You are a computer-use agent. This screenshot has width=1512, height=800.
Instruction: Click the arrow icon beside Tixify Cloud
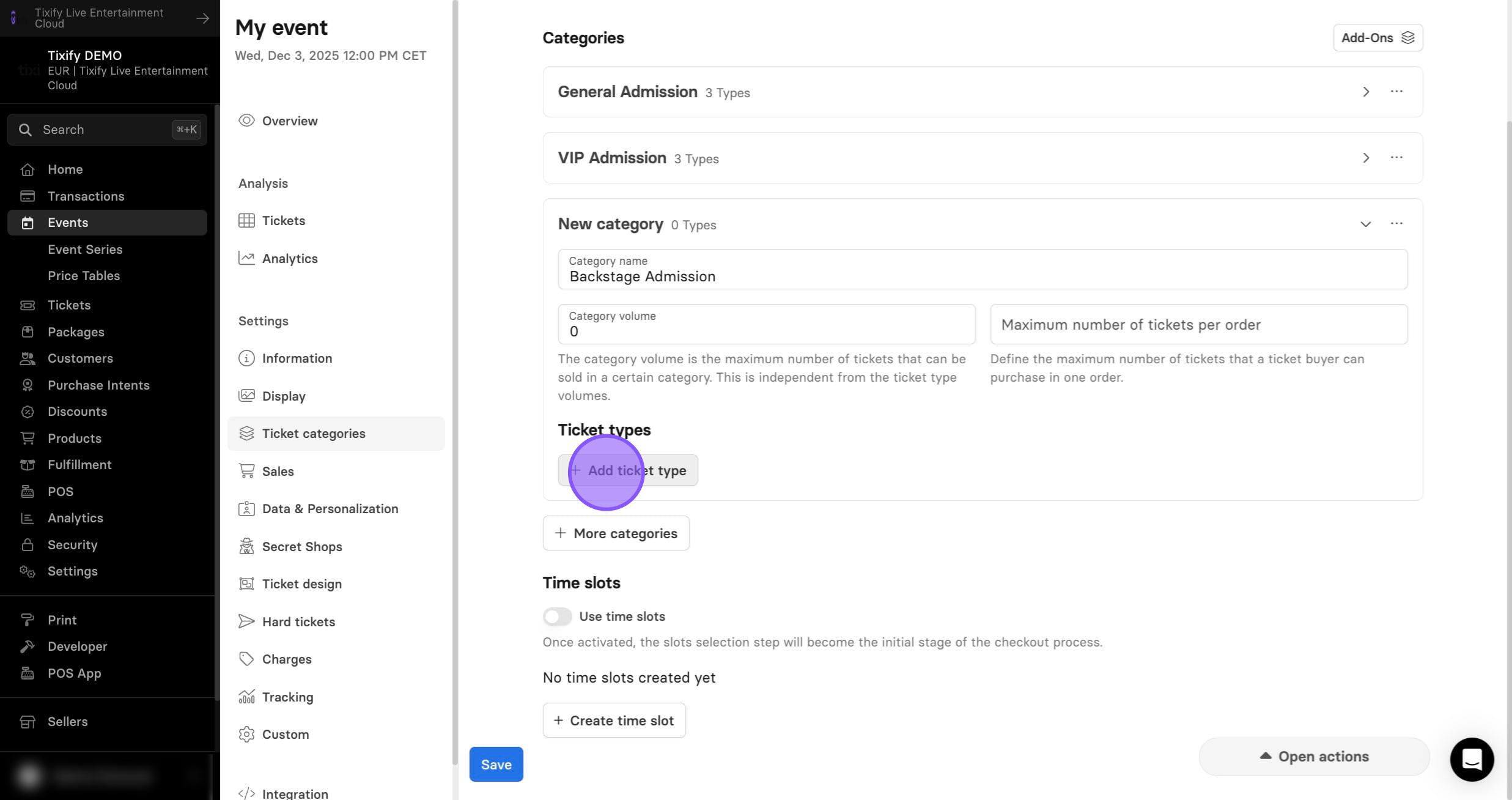202,18
